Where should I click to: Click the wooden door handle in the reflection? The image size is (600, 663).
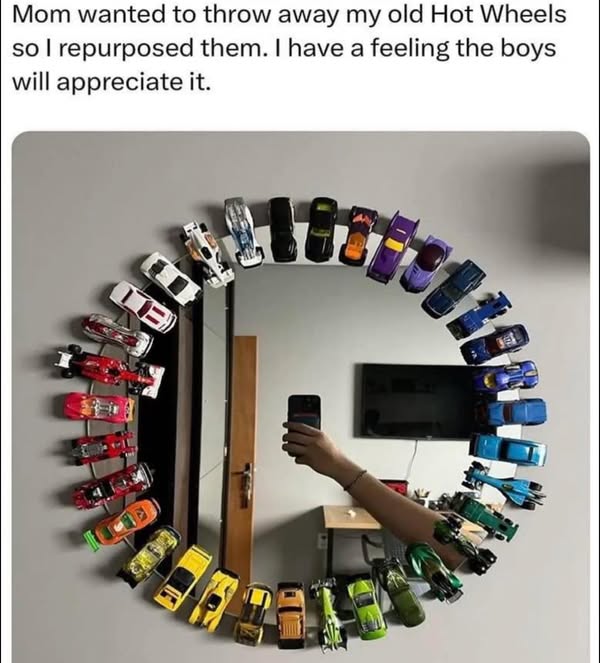pyautogui.click(x=247, y=484)
